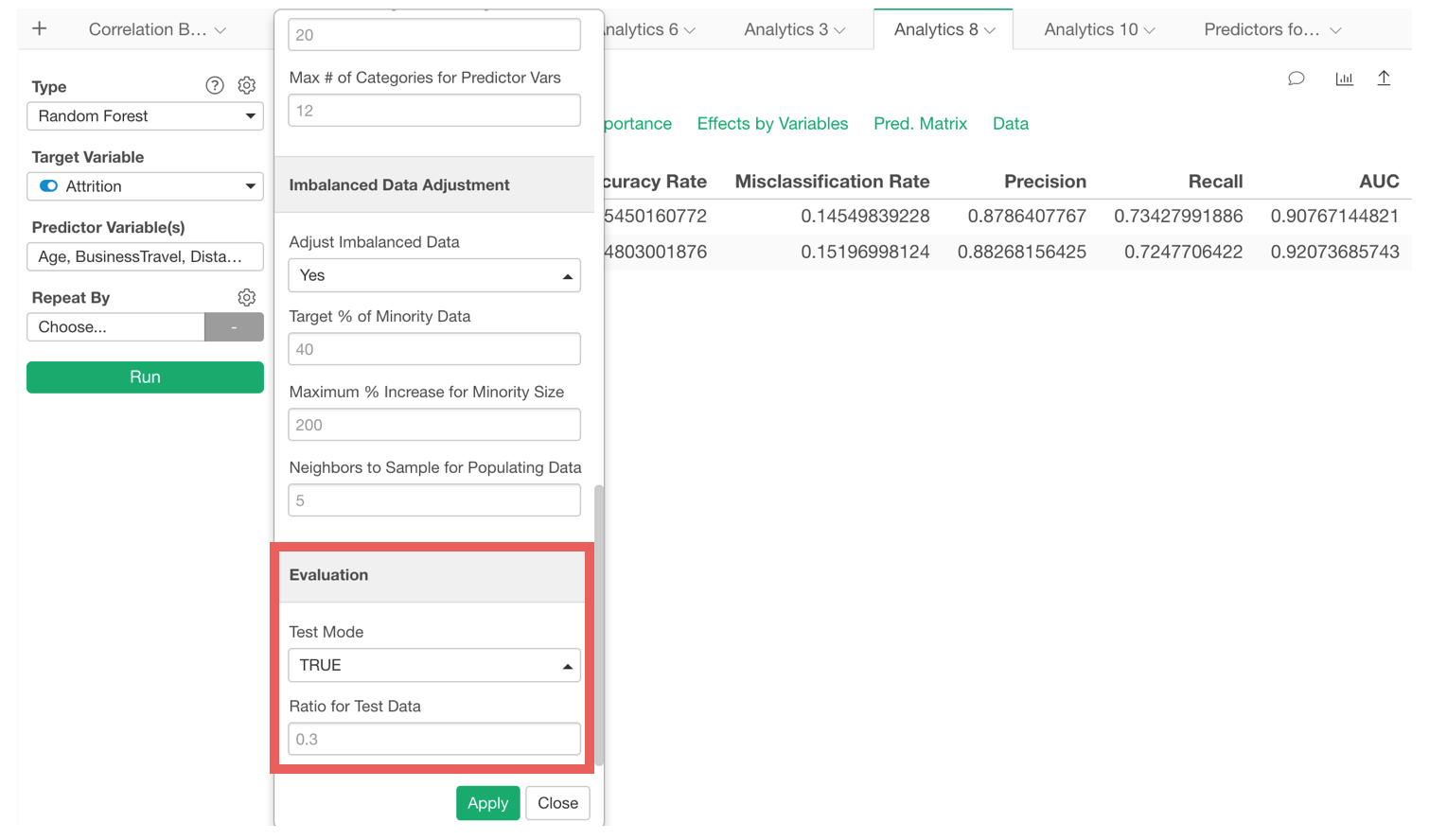This screenshot has width=1429, height=840.
Task: Close the settings dialog with Close
Action: click(557, 803)
